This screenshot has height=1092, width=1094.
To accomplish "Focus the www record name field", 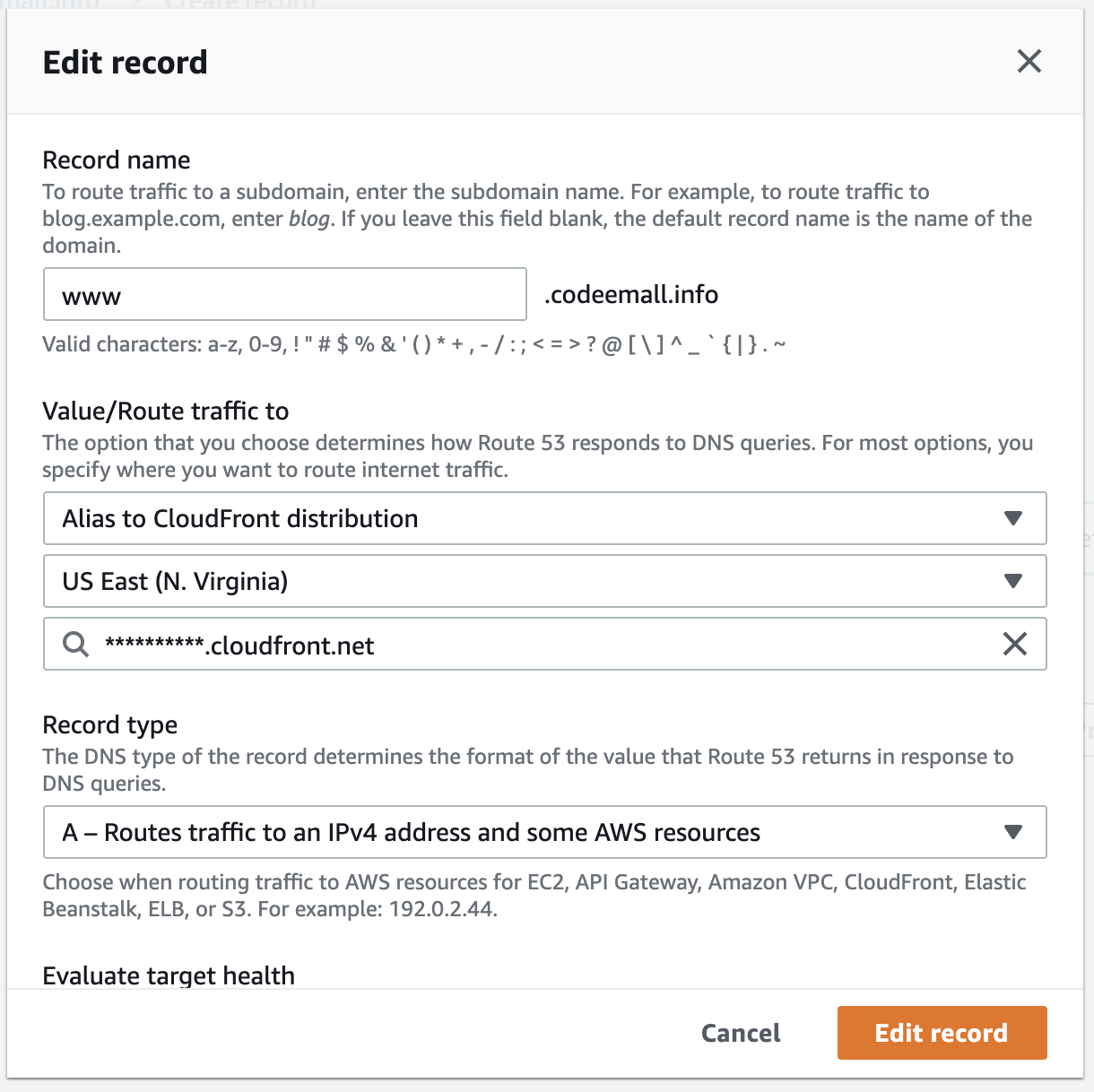I will point(285,294).
